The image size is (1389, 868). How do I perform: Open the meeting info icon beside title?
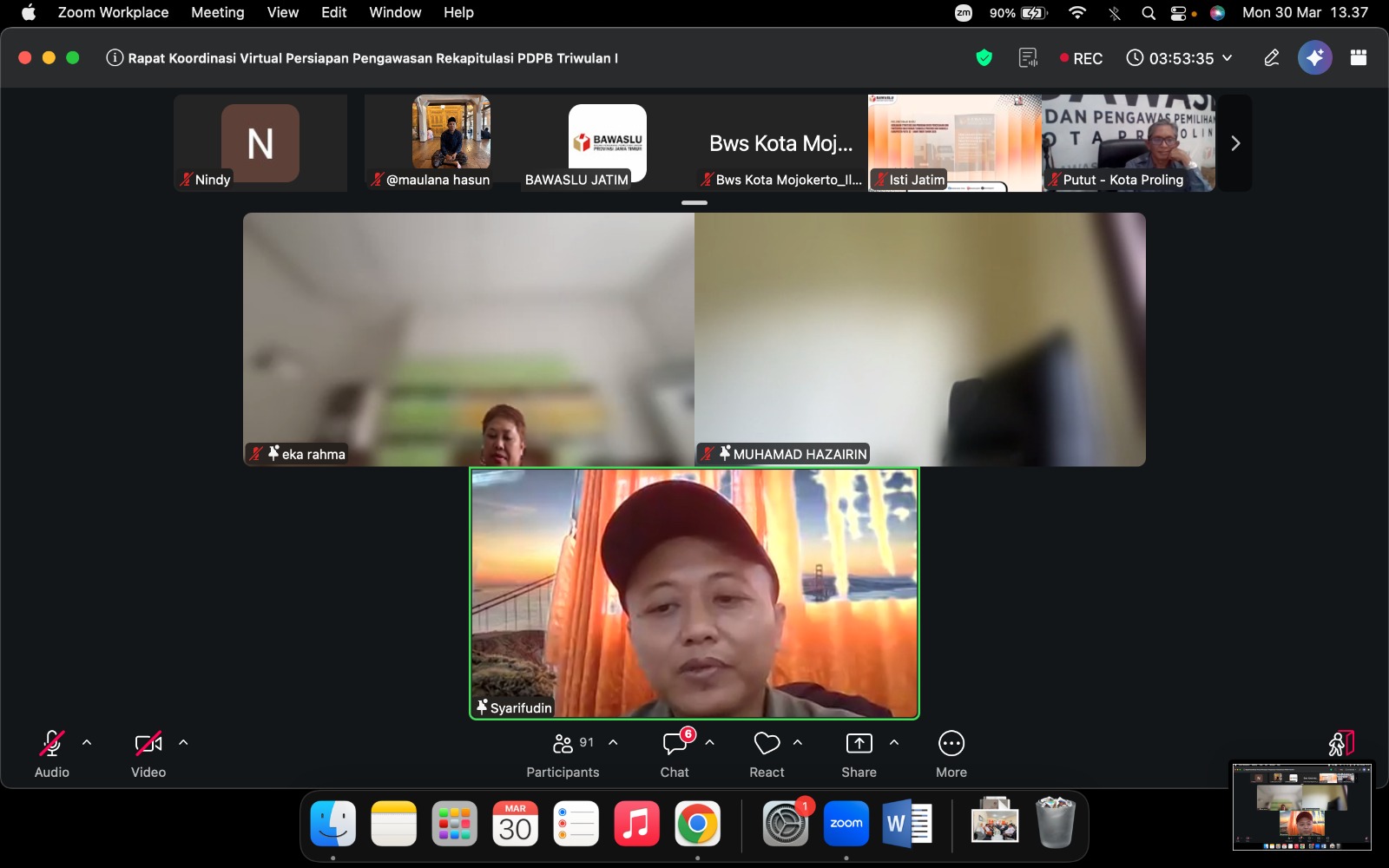pyautogui.click(x=114, y=58)
